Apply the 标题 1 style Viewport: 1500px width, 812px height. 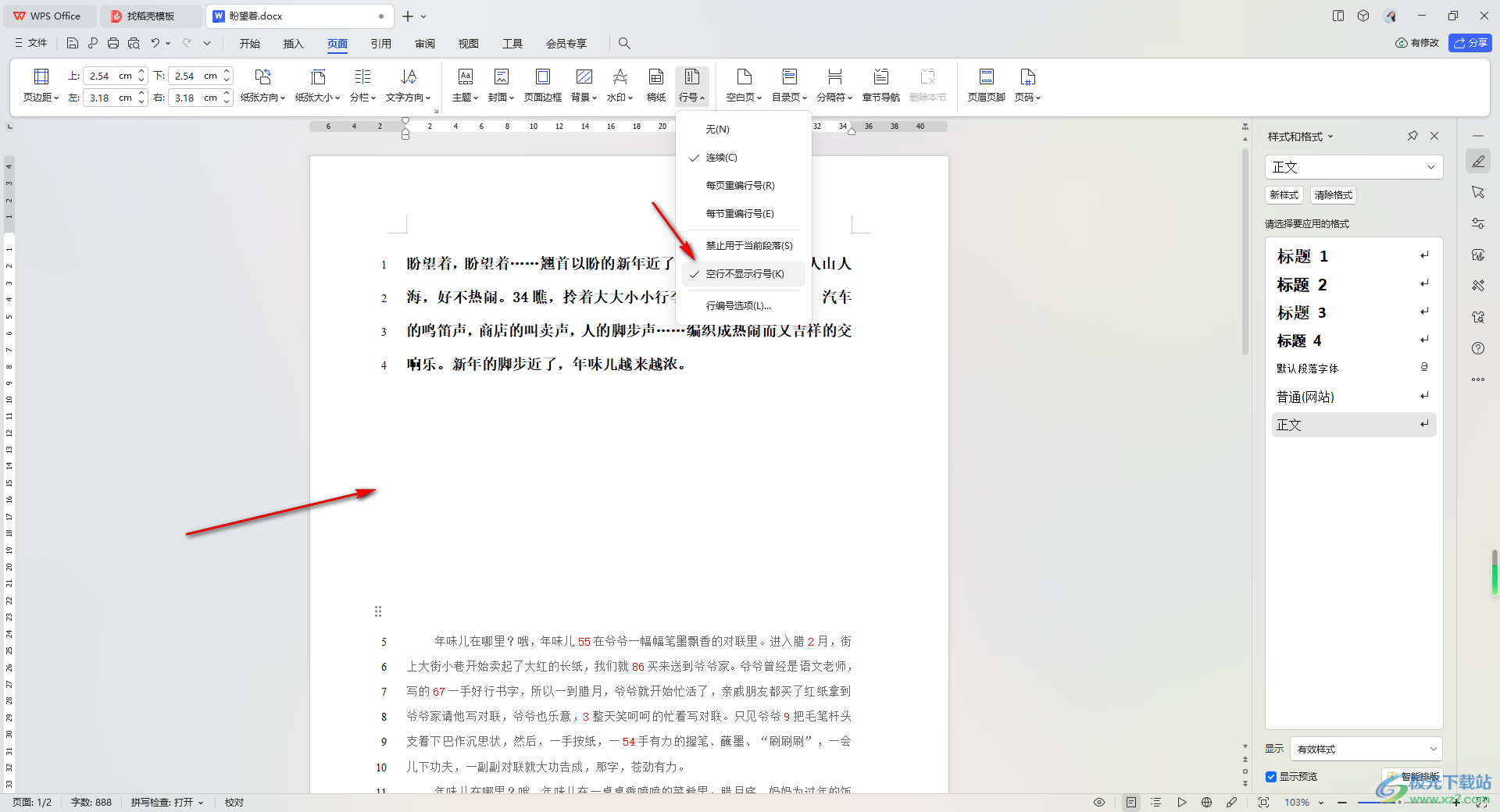click(x=1354, y=256)
